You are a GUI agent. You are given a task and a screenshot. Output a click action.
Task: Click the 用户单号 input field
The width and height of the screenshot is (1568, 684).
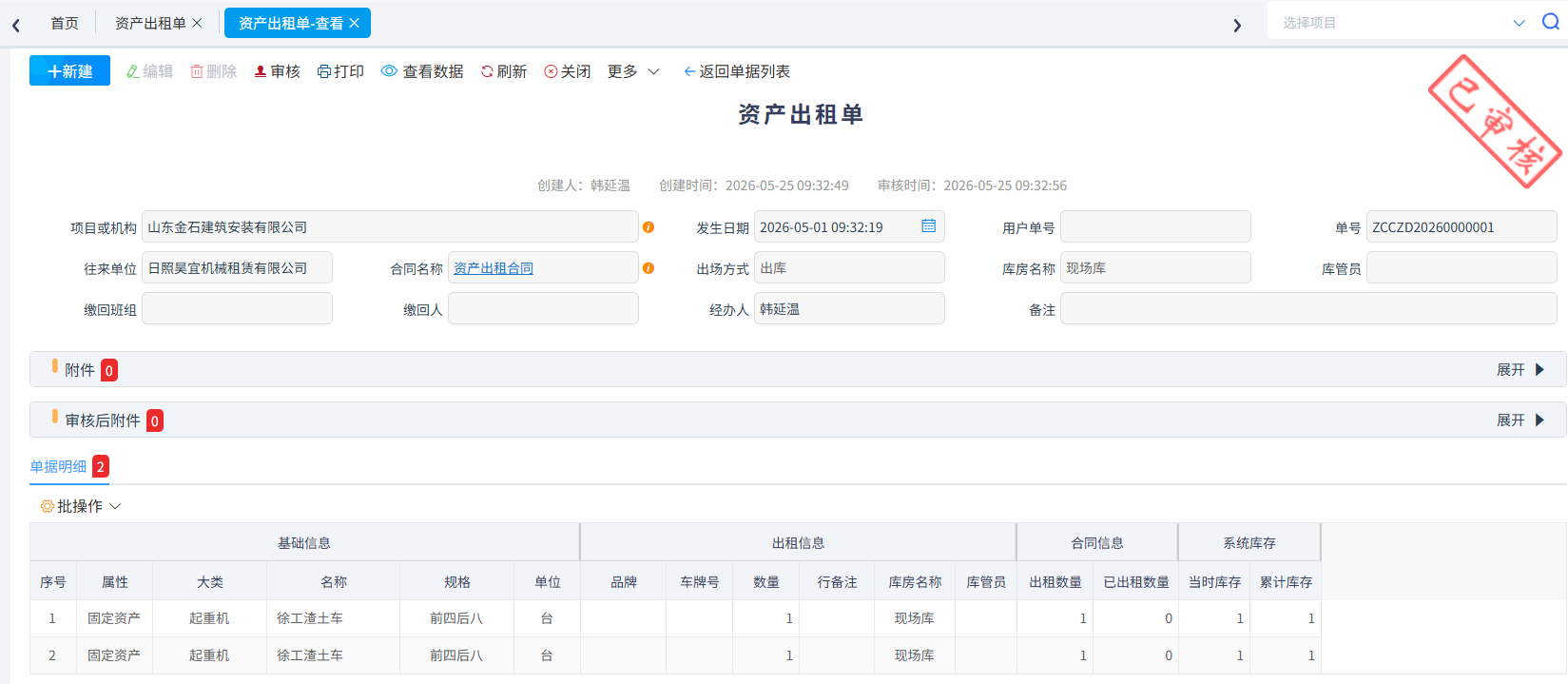coord(1155,226)
